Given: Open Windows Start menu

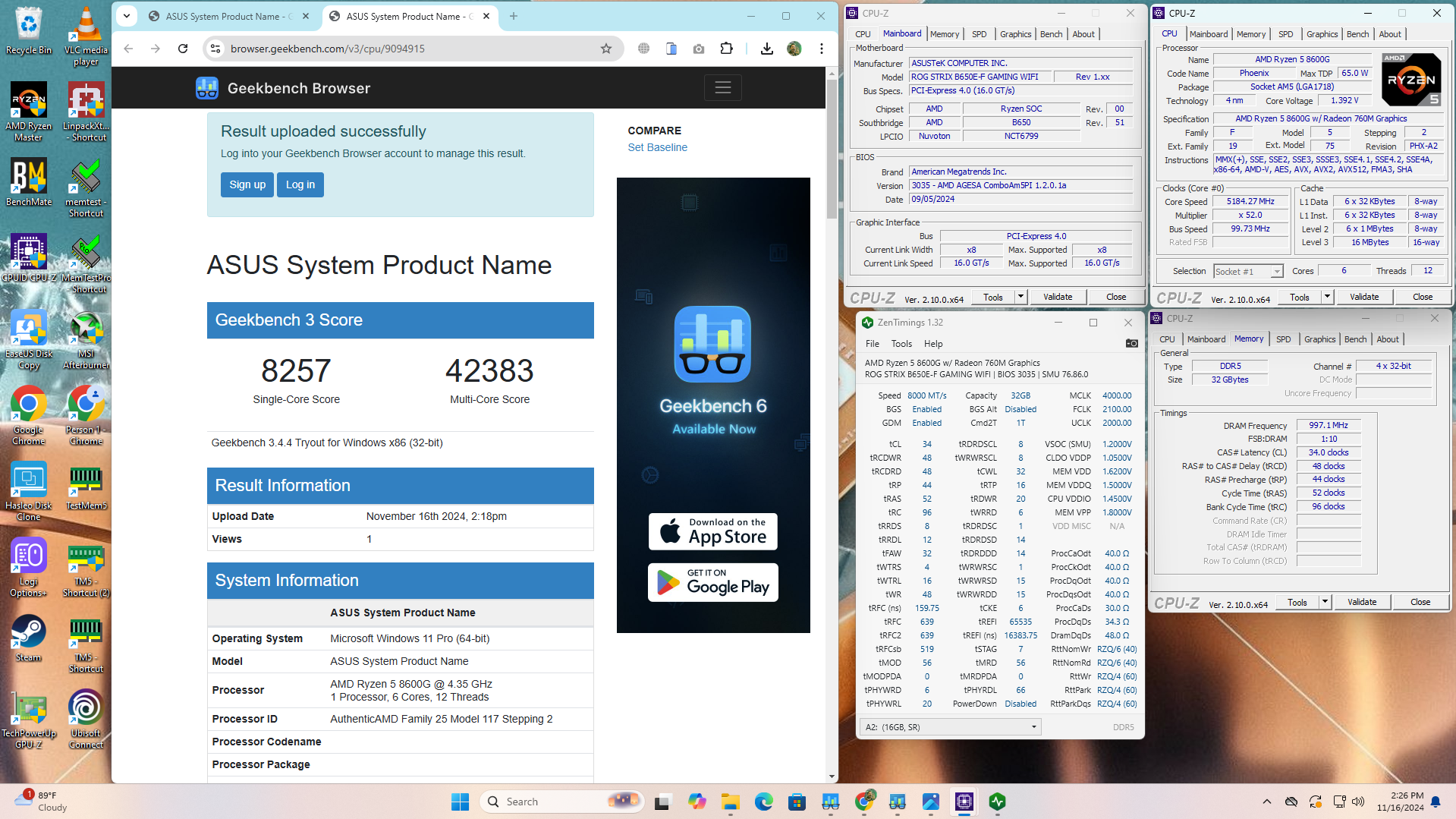Looking at the screenshot, I should coord(460,802).
